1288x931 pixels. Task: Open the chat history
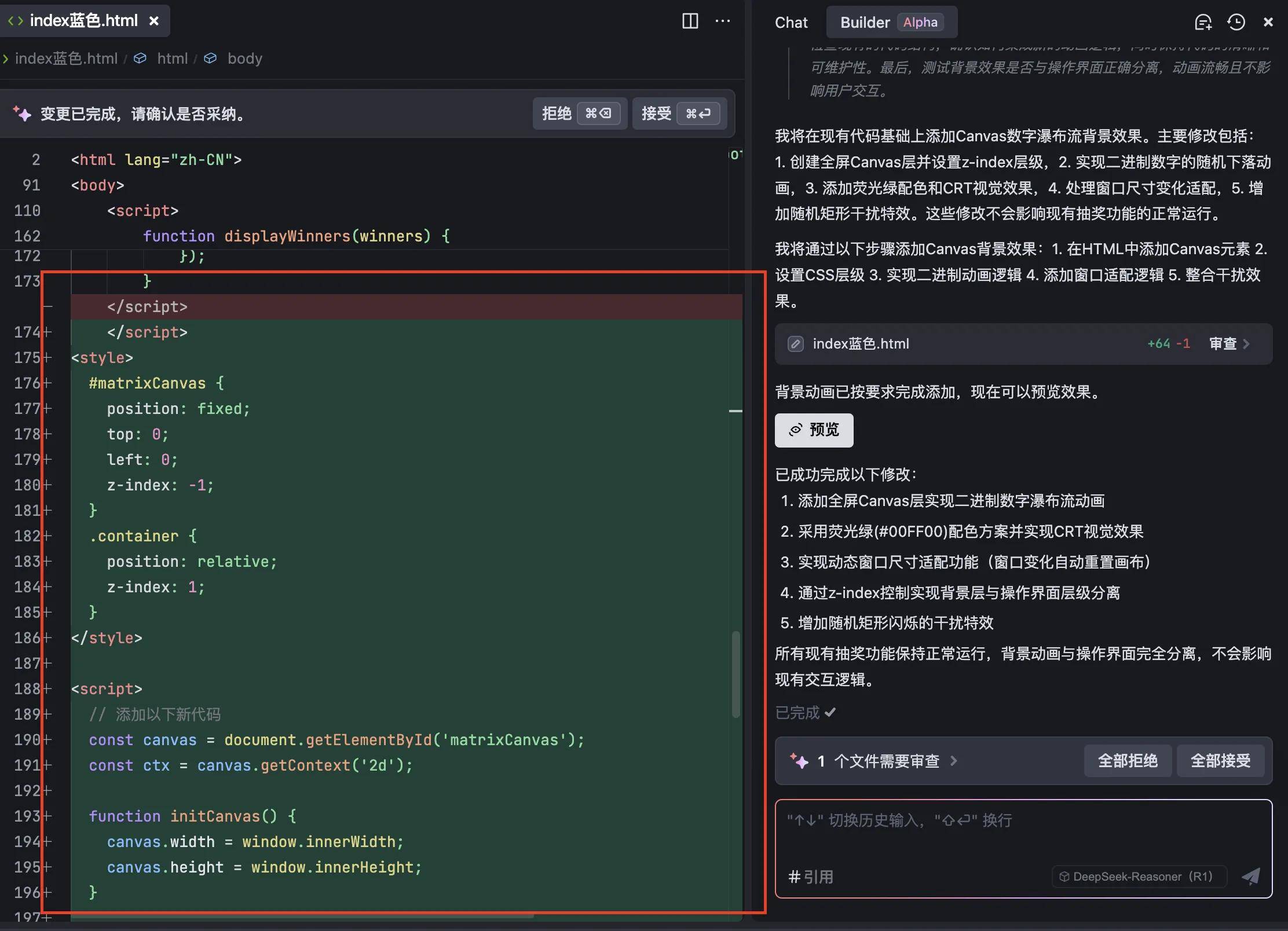pyautogui.click(x=1236, y=22)
